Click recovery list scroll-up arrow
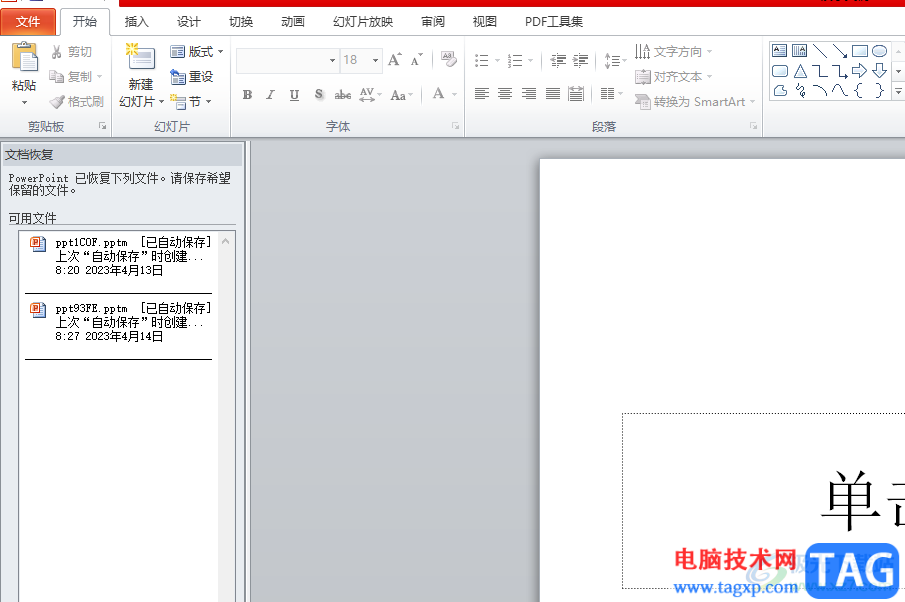The image size is (905, 602). pos(226,241)
